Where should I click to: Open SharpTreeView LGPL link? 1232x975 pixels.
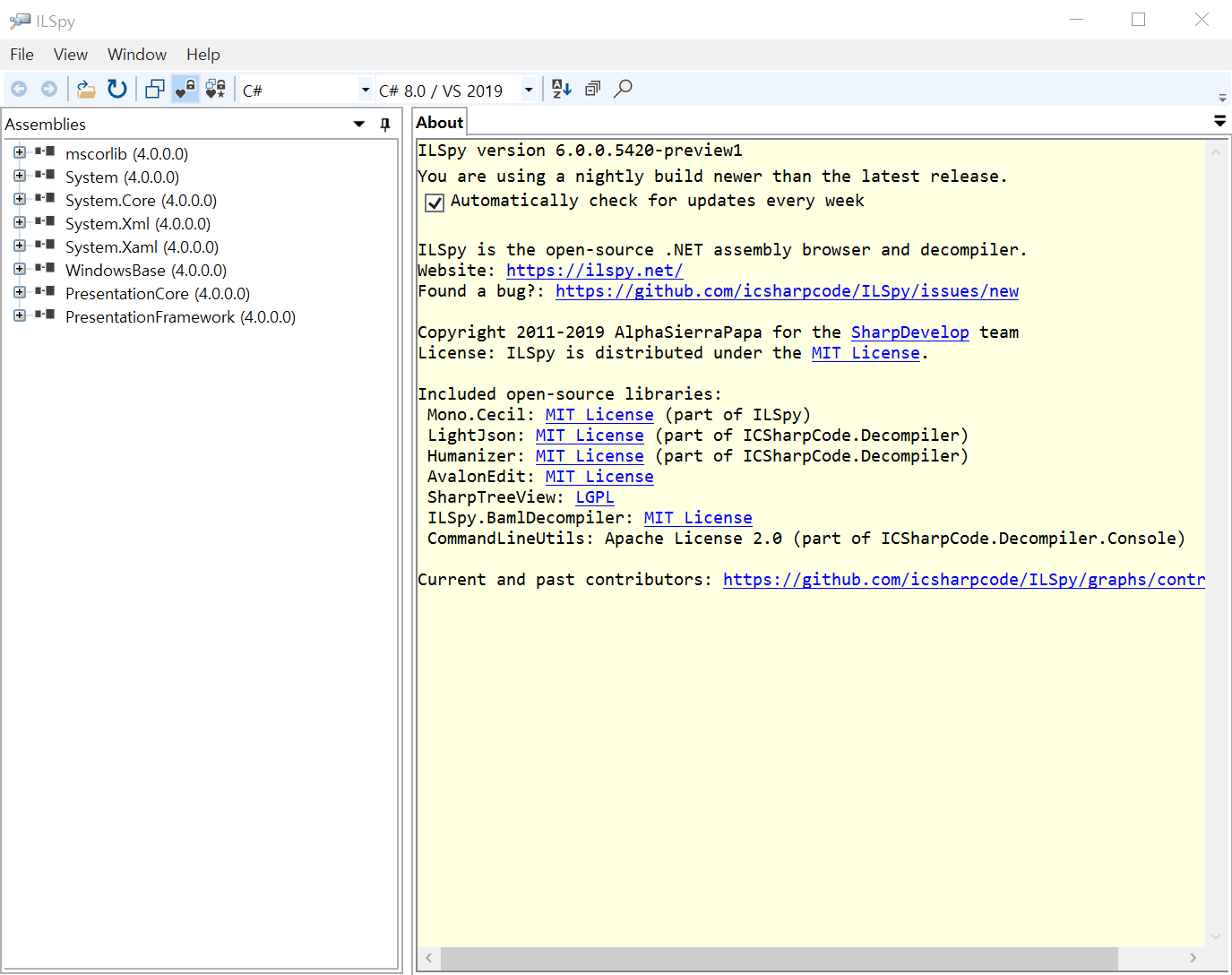coord(594,497)
